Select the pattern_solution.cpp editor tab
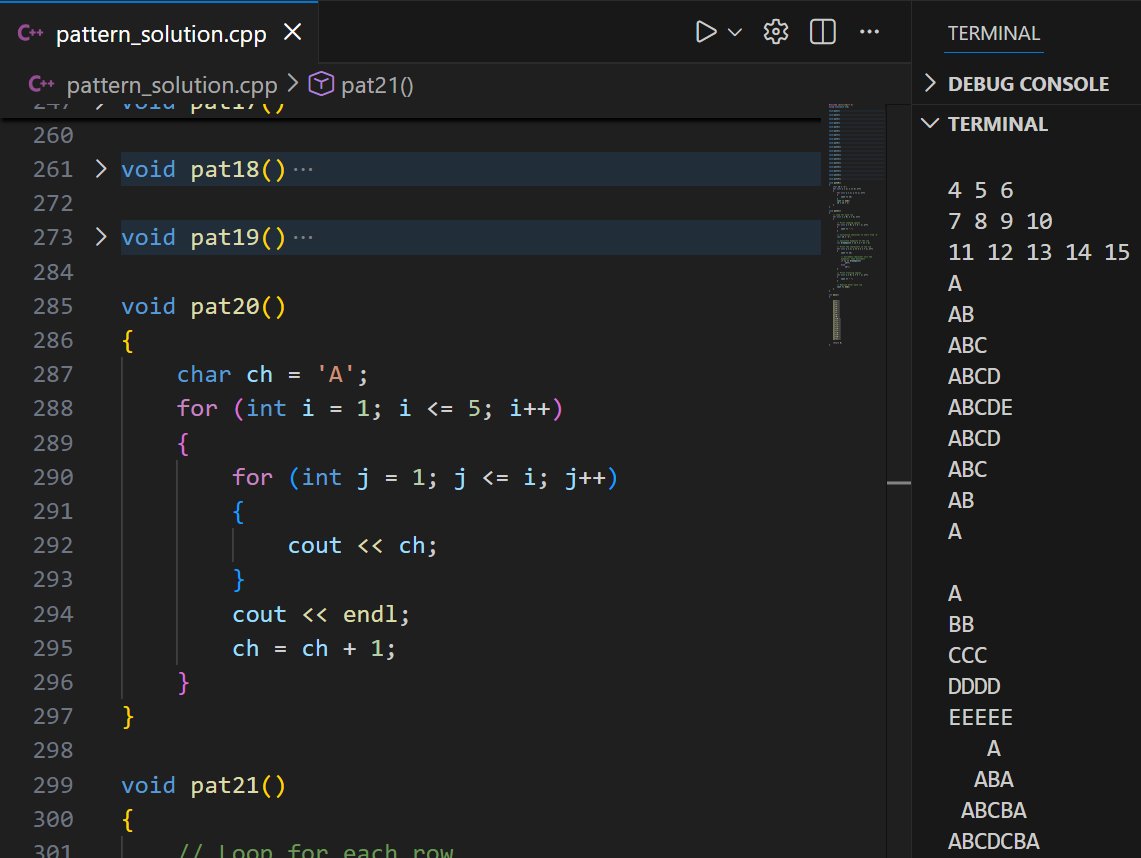Screen dimensions: 1141x858 (x=160, y=33)
